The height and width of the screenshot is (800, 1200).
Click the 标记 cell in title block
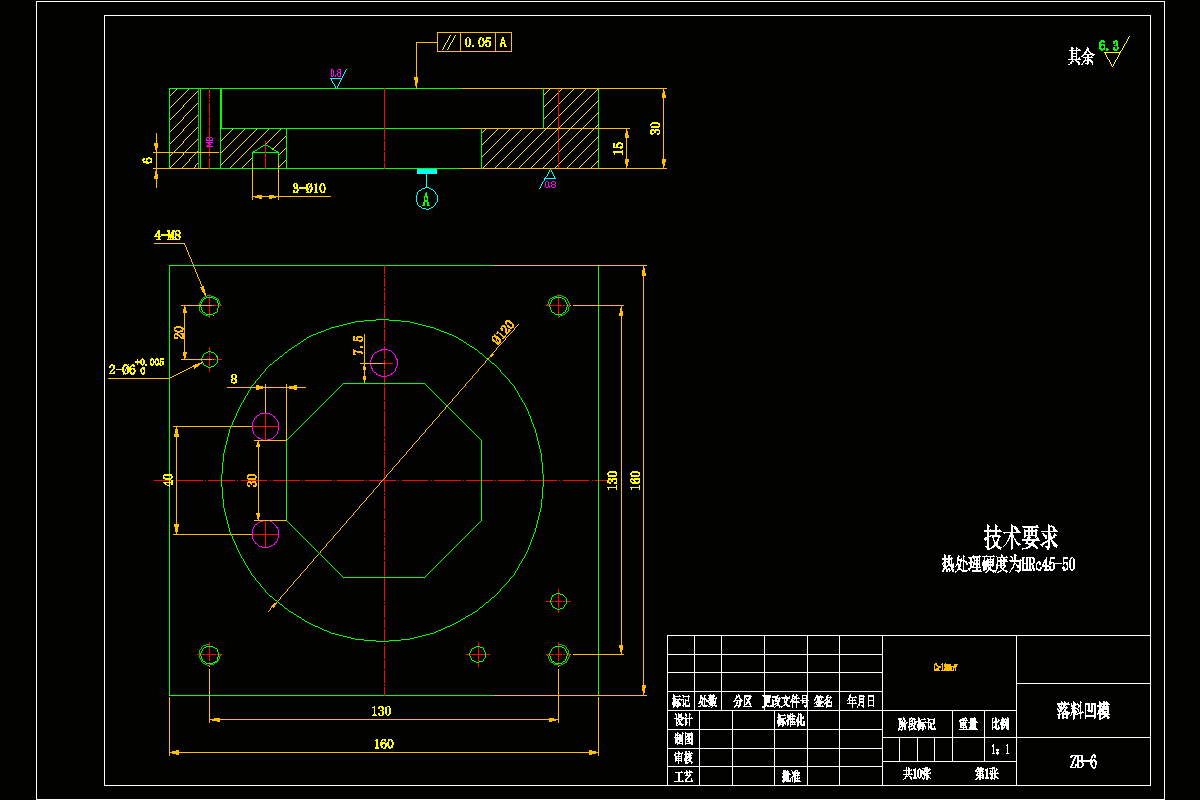pos(681,702)
